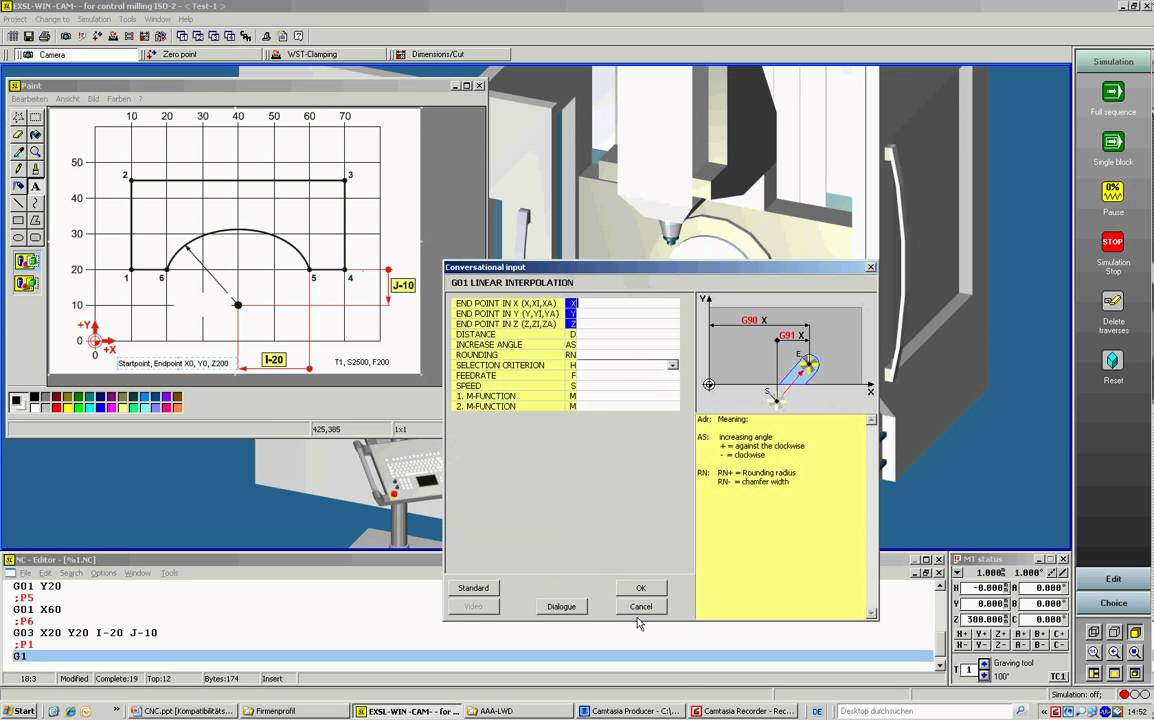Switch to the WST-Clamping tab

point(327,54)
